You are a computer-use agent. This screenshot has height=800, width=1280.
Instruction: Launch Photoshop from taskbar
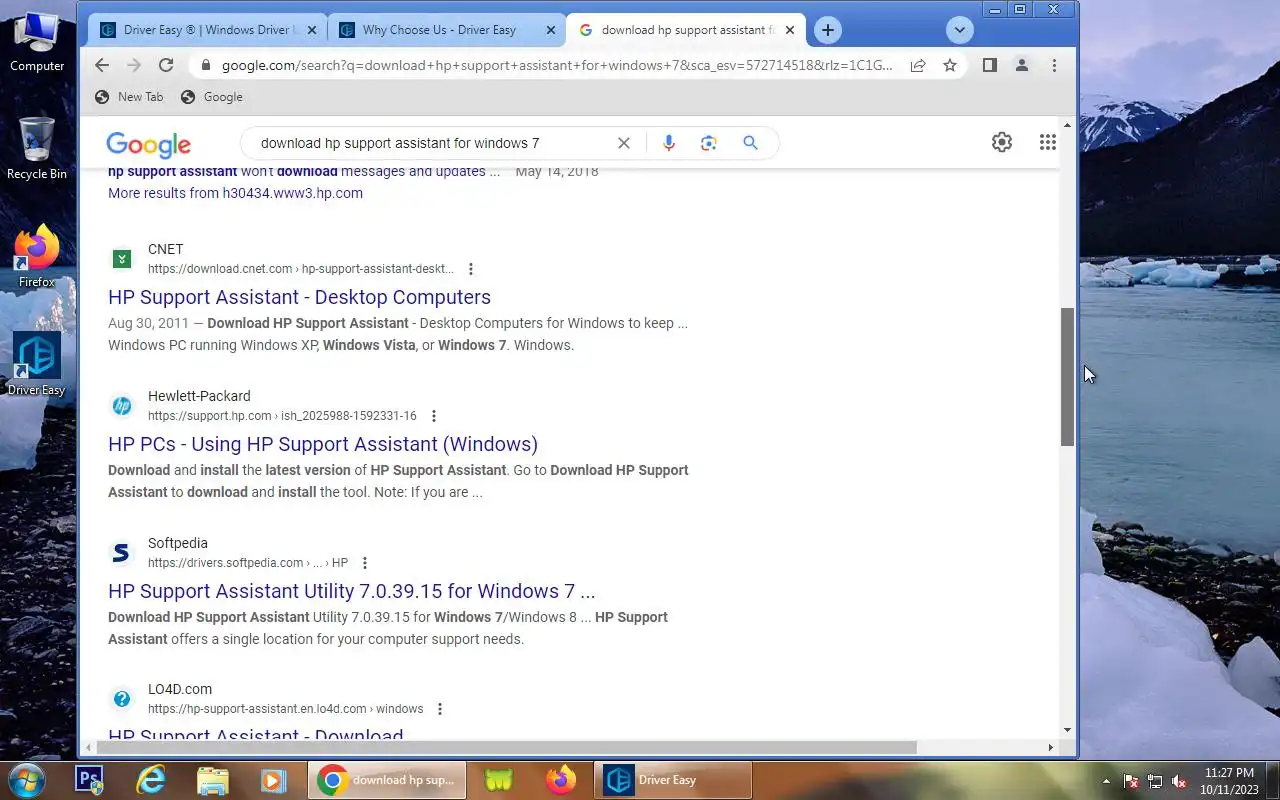pyautogui.click(x=89, y=780)
